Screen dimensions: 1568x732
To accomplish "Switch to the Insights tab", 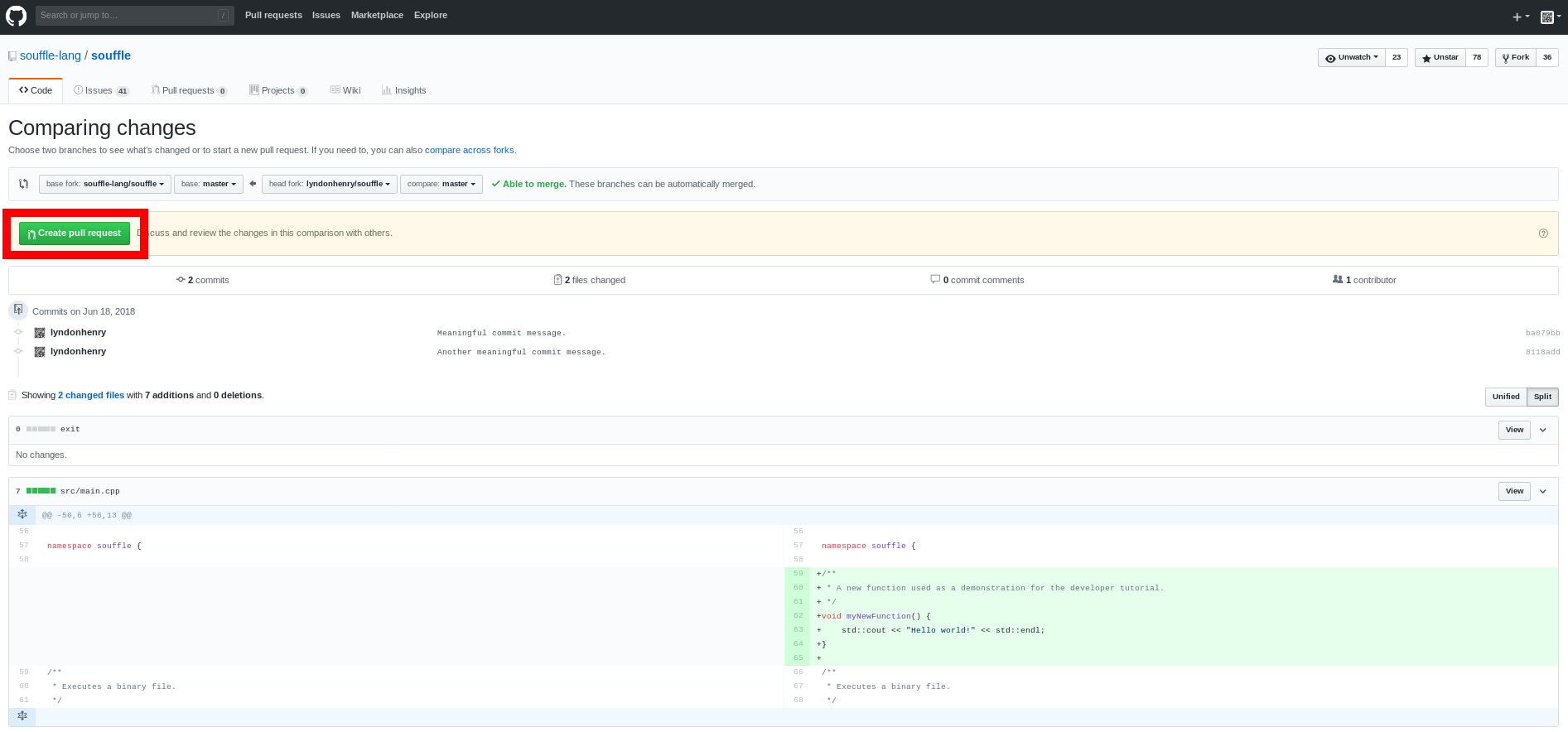I will point(404,90).
